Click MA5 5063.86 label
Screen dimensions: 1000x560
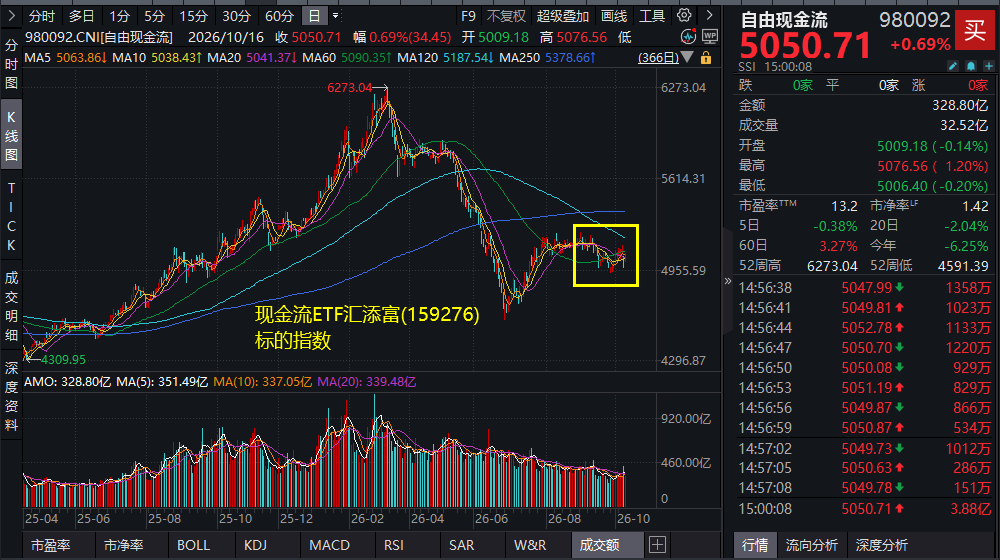point(65,58)
